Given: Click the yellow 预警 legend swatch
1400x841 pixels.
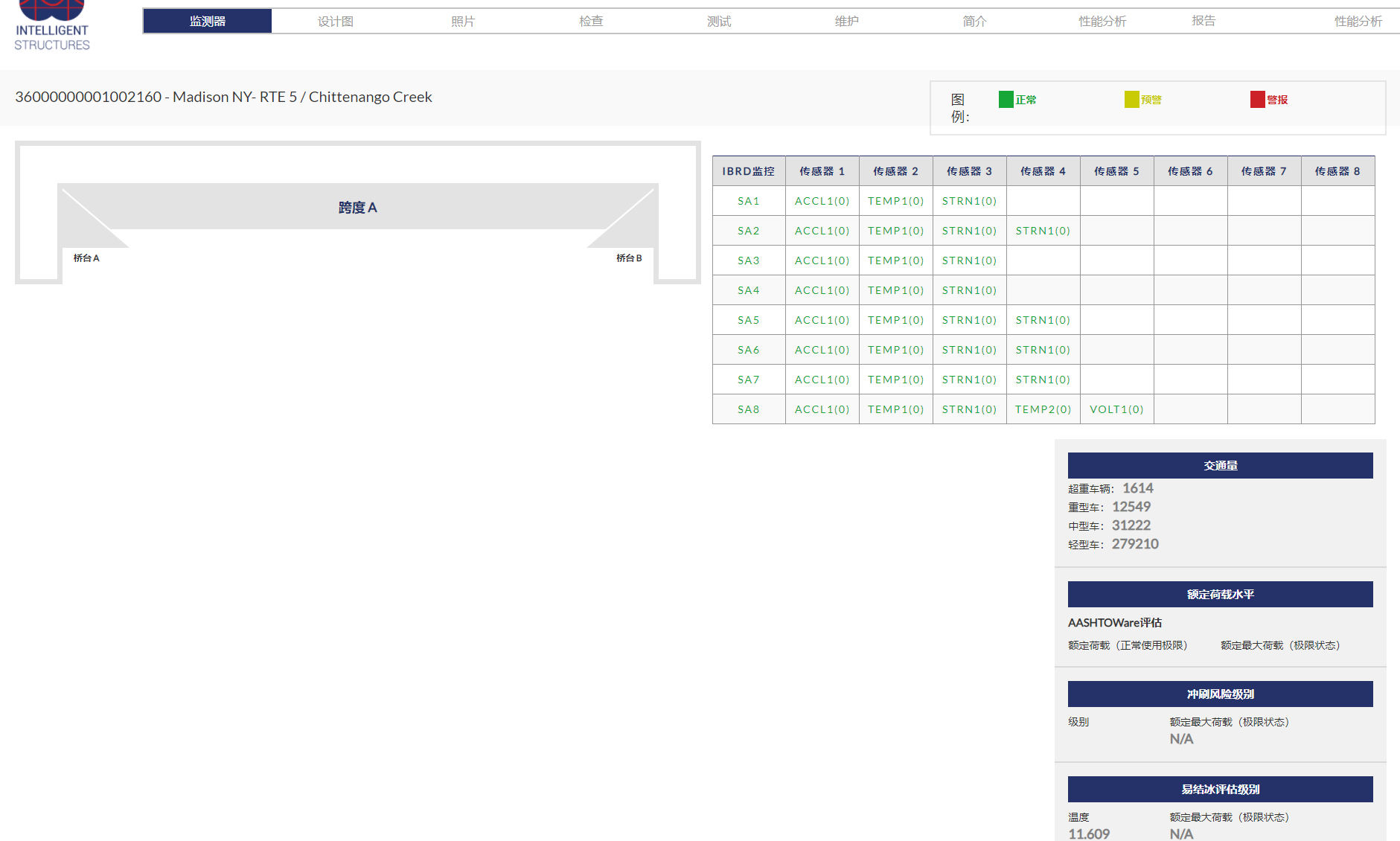Looking at the screenshot, I should coord(1131,100).
